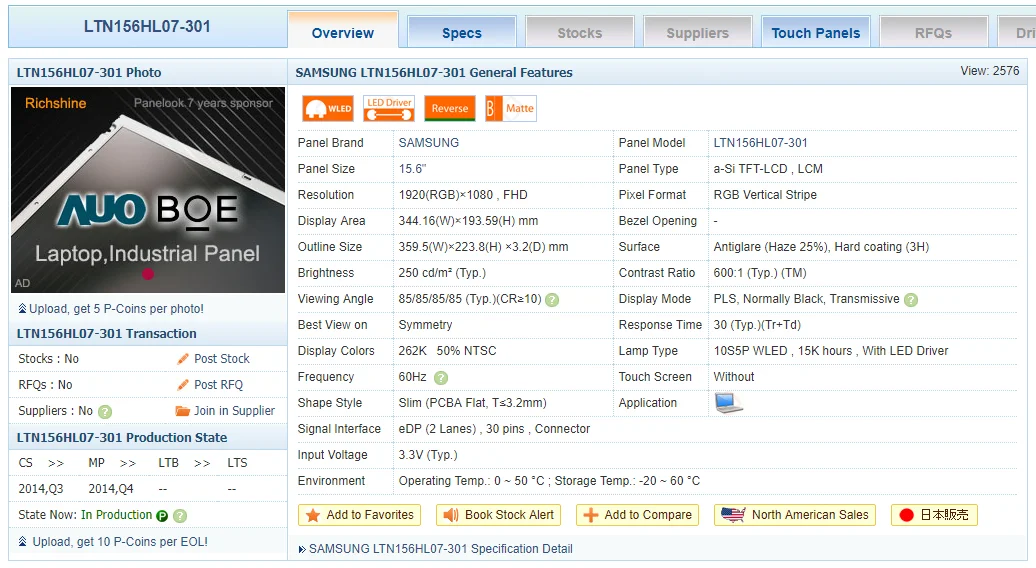Open Display Mode help question mark
The width and height of the screenshot is (1036, 568).
tap(910, 300)
